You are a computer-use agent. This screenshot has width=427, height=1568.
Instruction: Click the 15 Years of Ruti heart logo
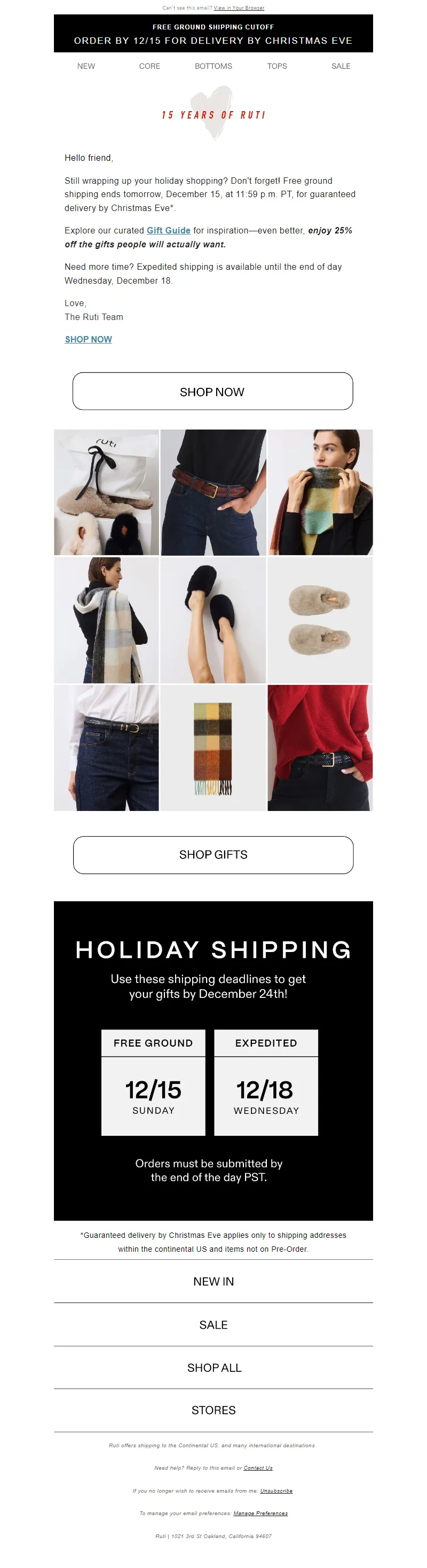[x=213, y=113]
